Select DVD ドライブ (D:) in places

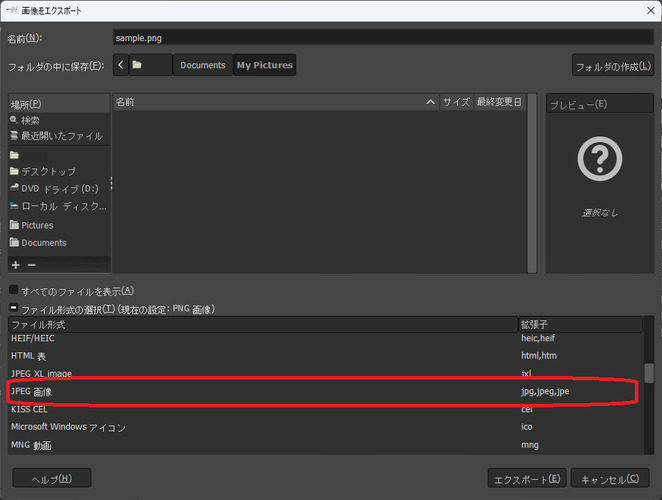[x=59, y=189]
